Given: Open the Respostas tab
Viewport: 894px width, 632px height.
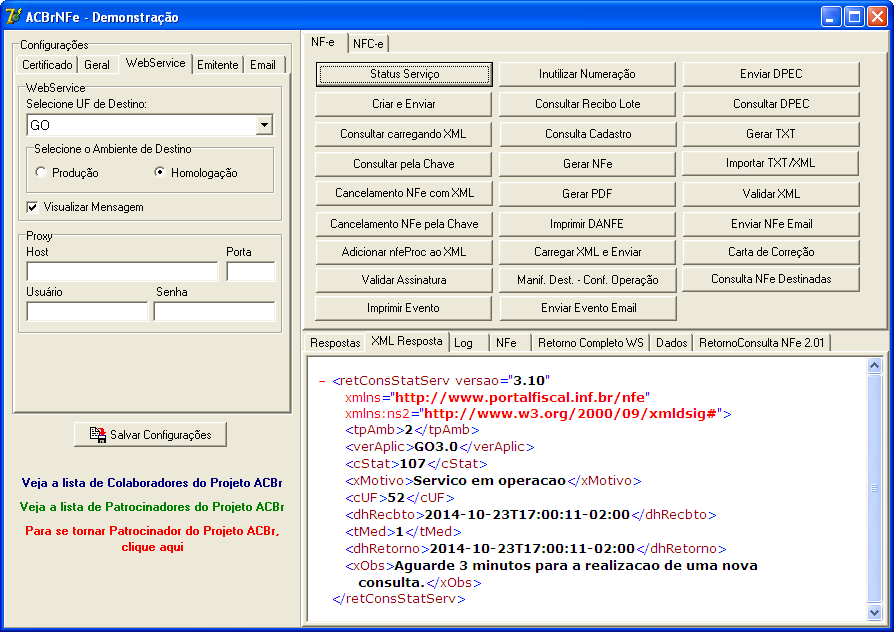Looking at the screenshot, I should [x=335, y=343].
